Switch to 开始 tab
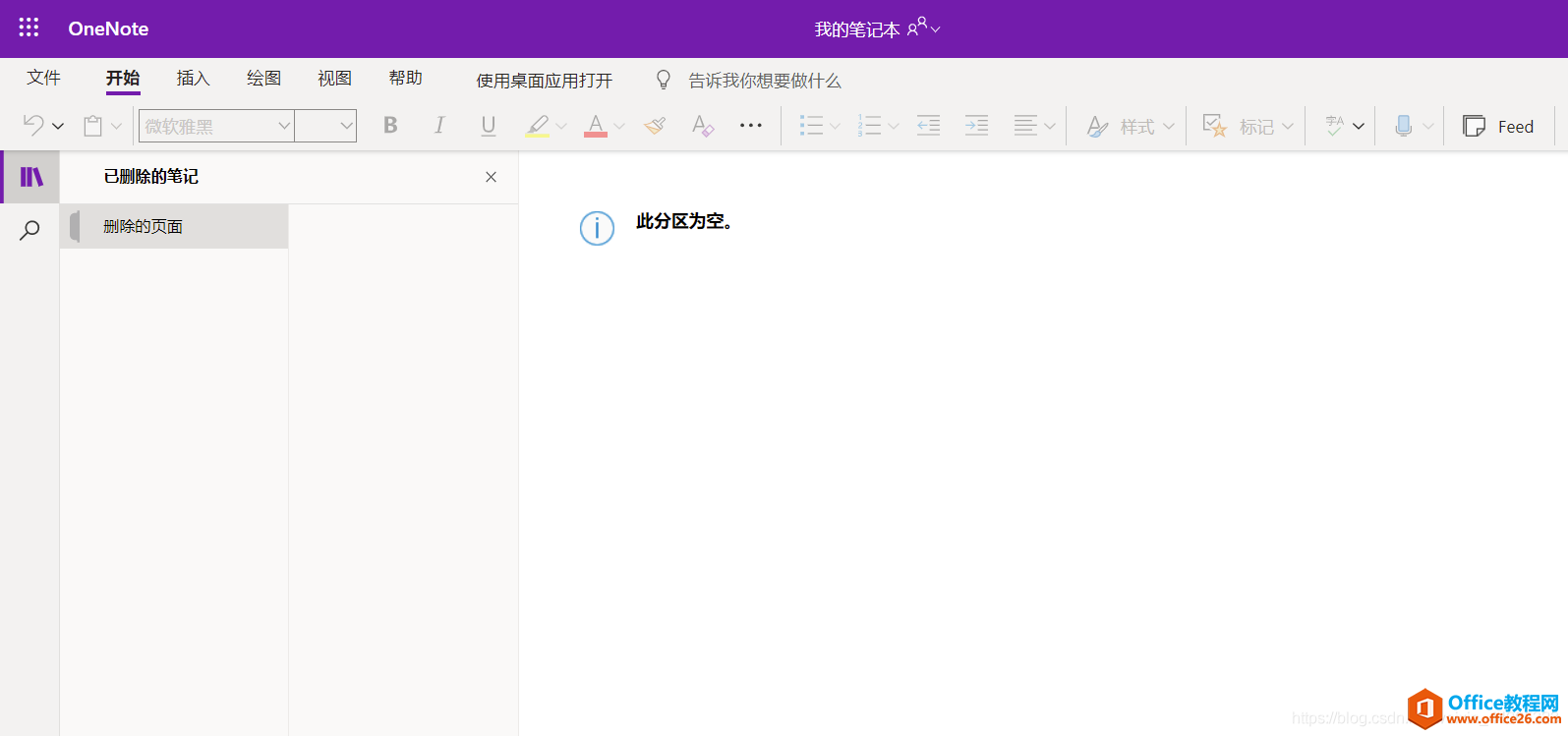Screen dimensions: 1568x736 click(x=123, y=78)
